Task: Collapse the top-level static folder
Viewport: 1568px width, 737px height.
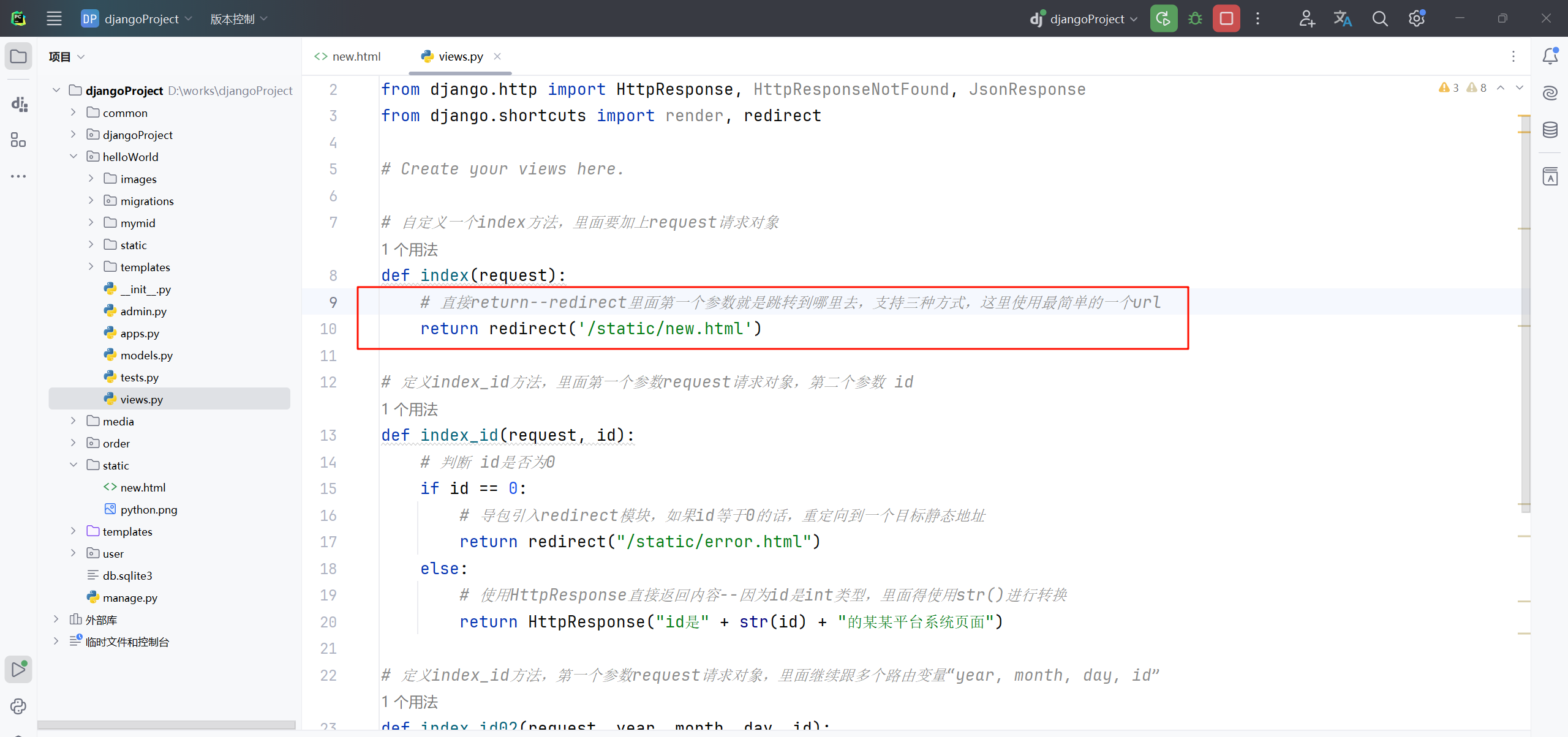Action: 73,465
